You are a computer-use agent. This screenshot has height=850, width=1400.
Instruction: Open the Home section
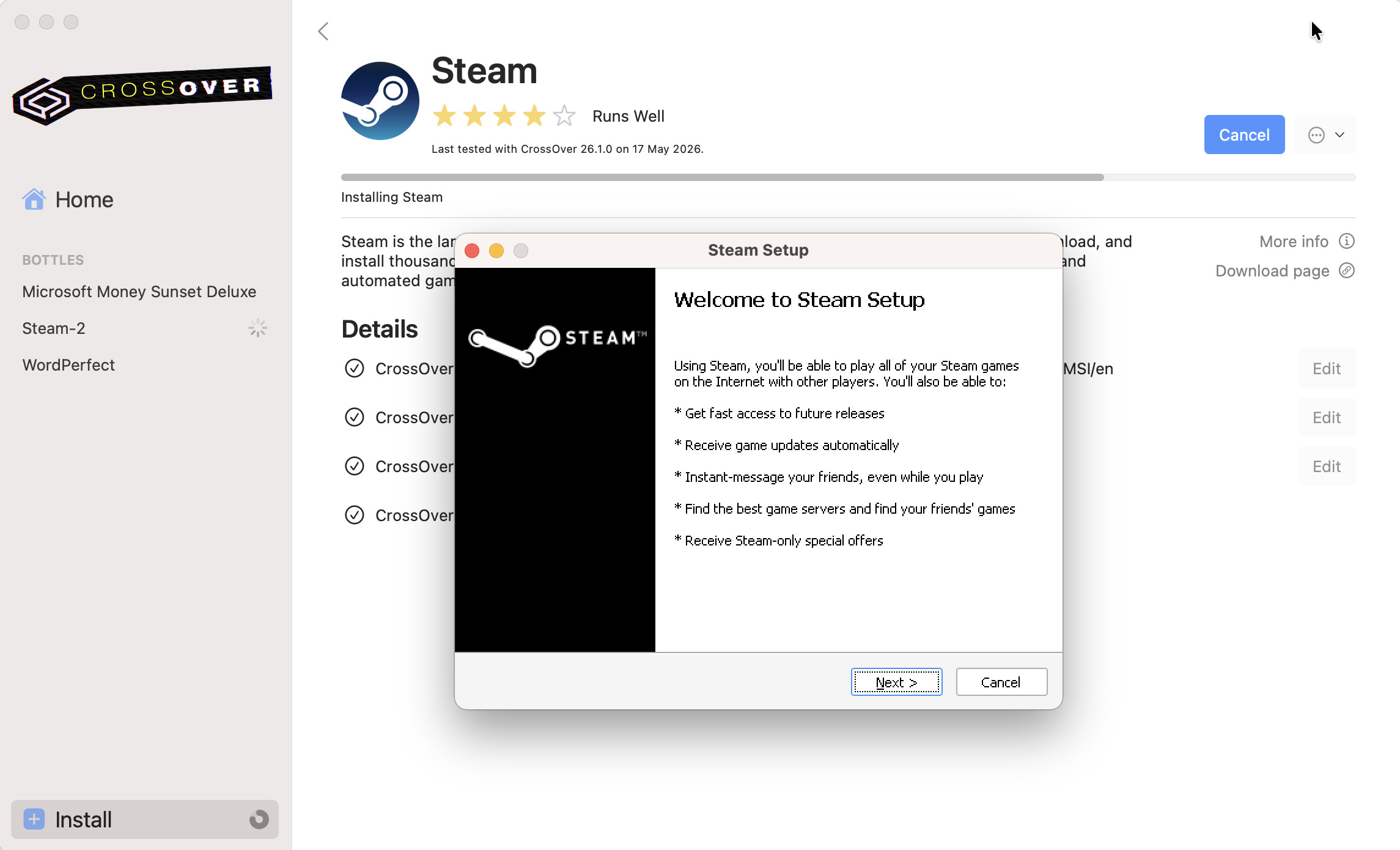84,199
